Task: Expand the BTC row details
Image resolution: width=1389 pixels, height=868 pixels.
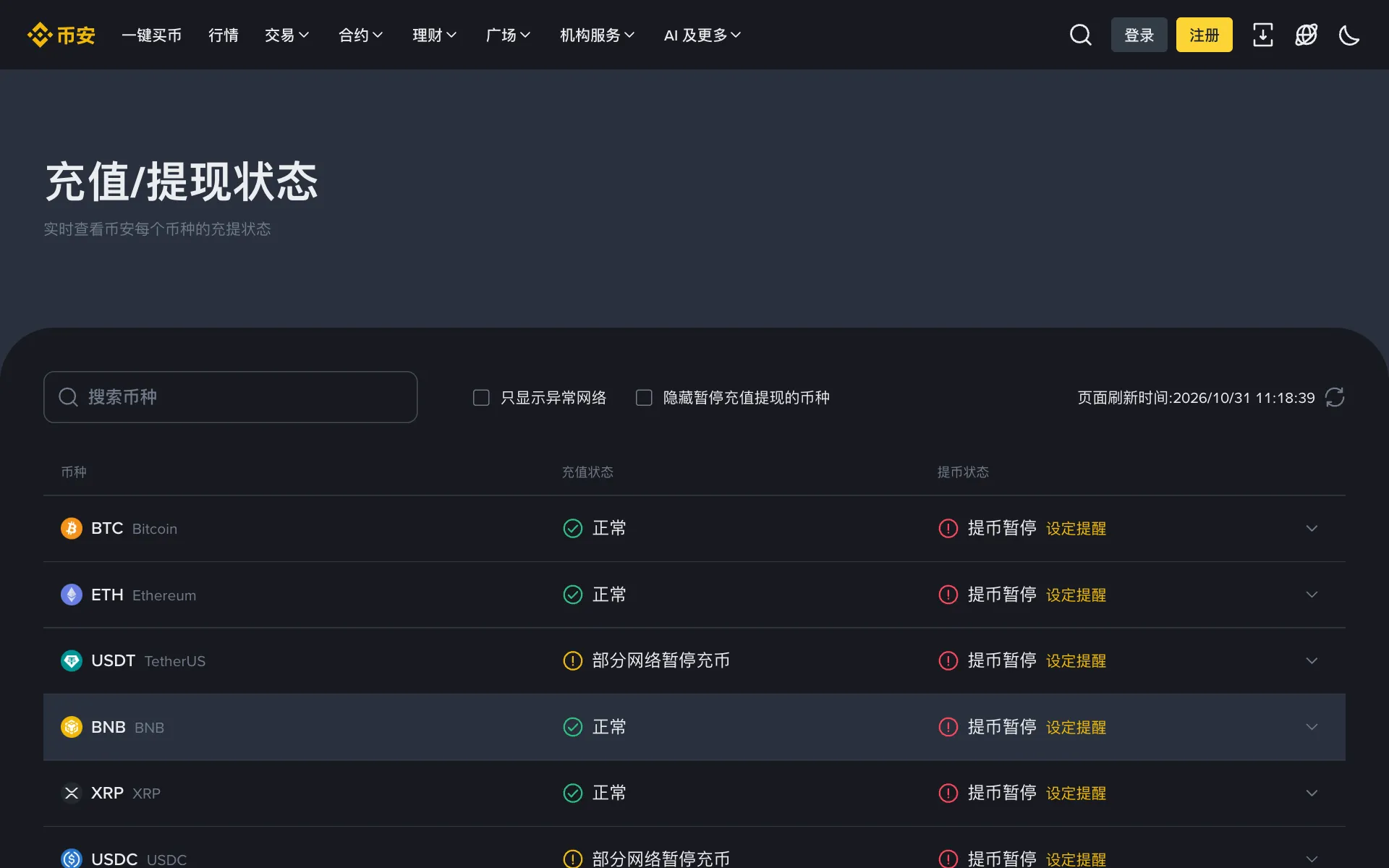Action: [1312, 528]
